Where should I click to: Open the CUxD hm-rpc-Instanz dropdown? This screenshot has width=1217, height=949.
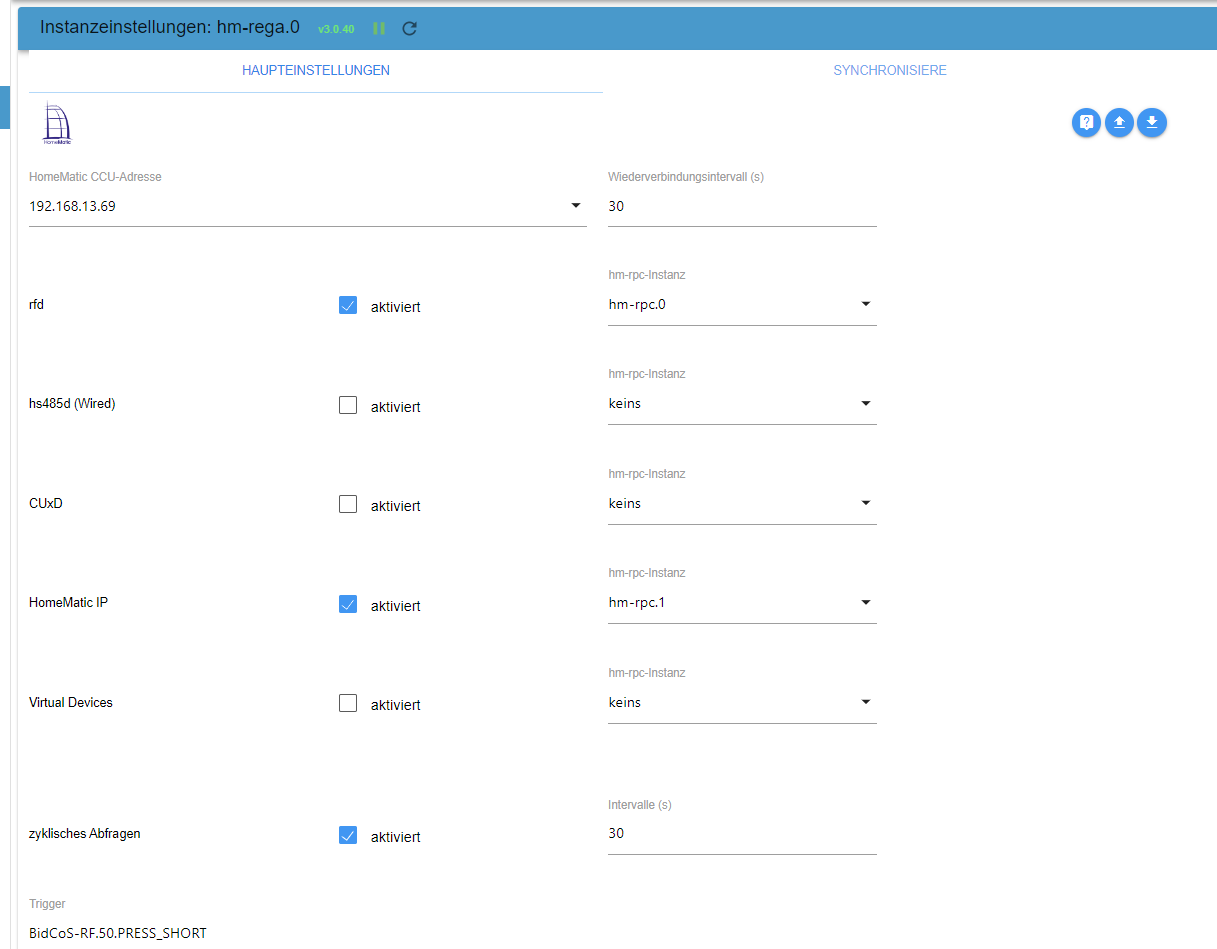pyautogui.click(x=742, y=503)
